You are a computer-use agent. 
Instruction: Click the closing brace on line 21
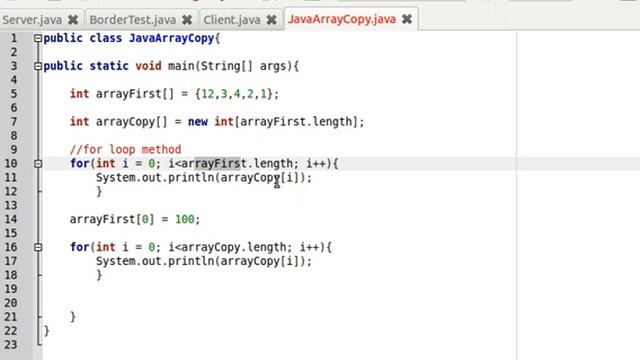(x=73, y=317)
